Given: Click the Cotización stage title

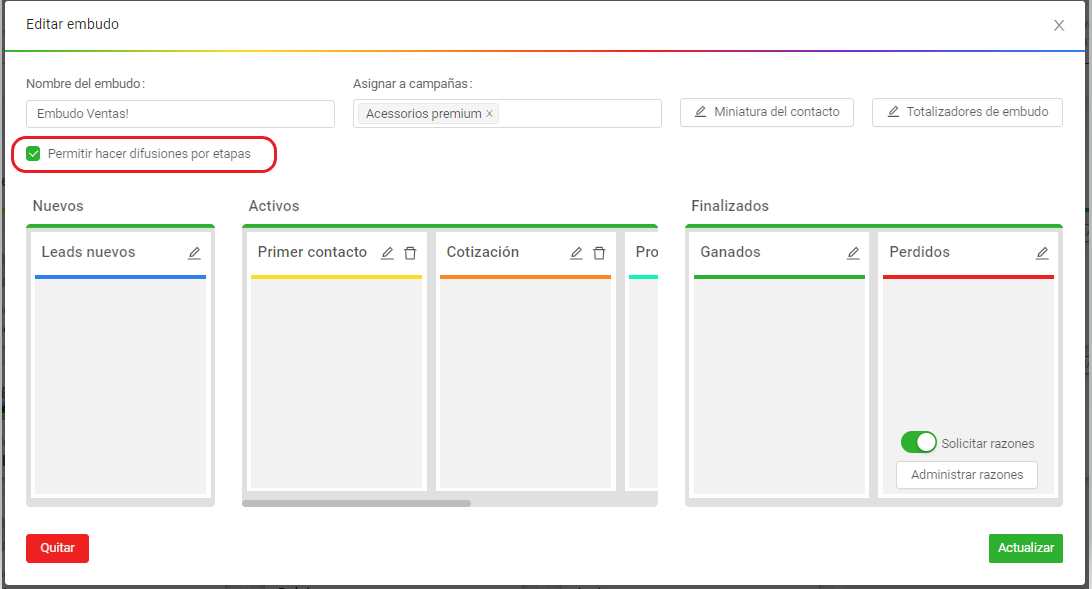Looking at the screenshot, I should click(483, 252).
